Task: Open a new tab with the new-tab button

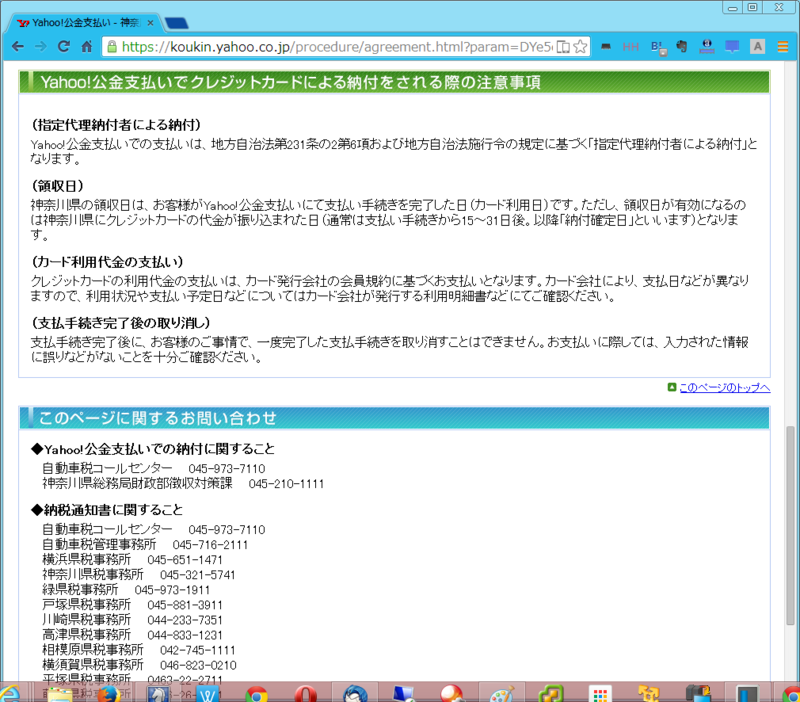Action: (177, 23)
